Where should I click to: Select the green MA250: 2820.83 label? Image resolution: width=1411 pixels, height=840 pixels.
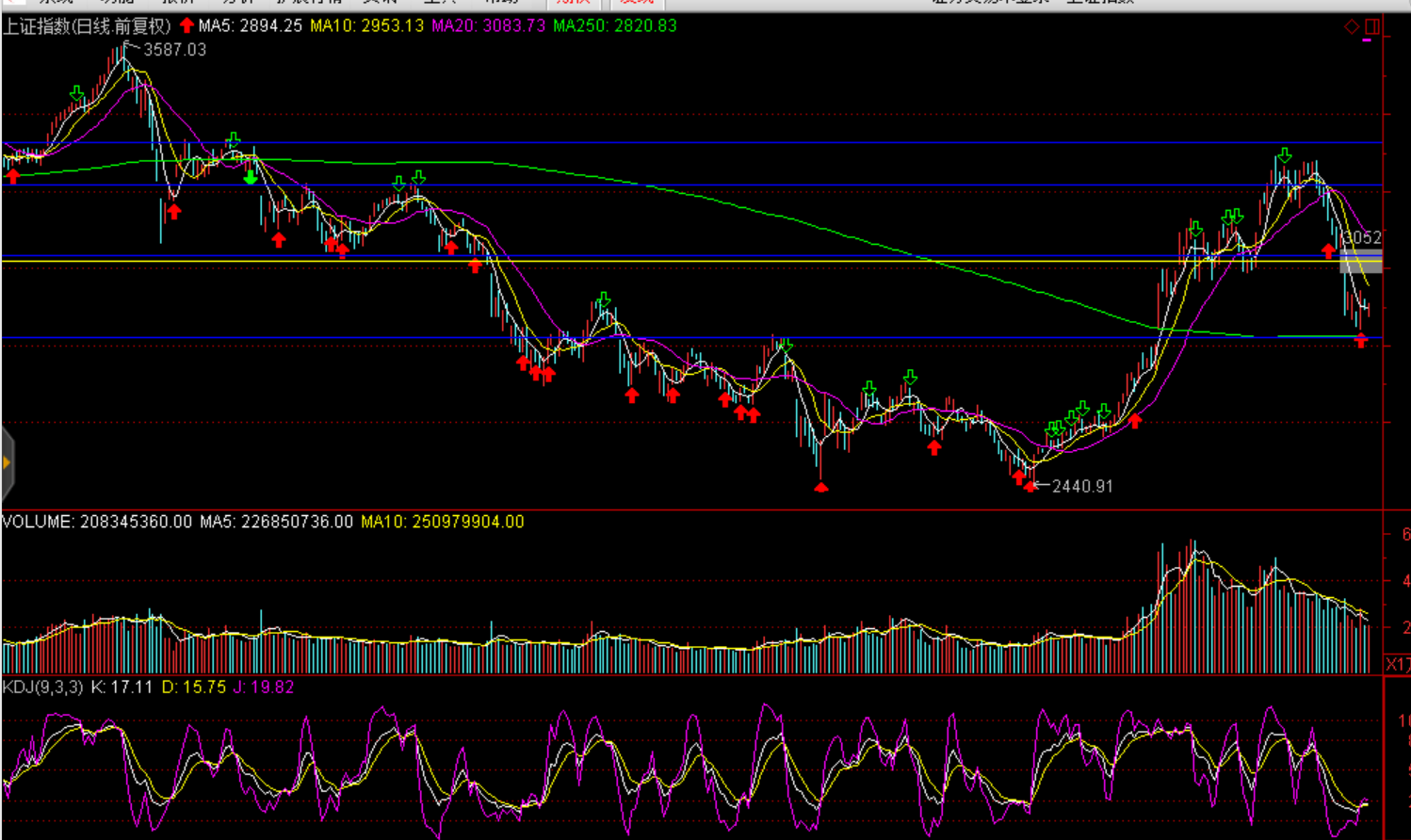614,26
